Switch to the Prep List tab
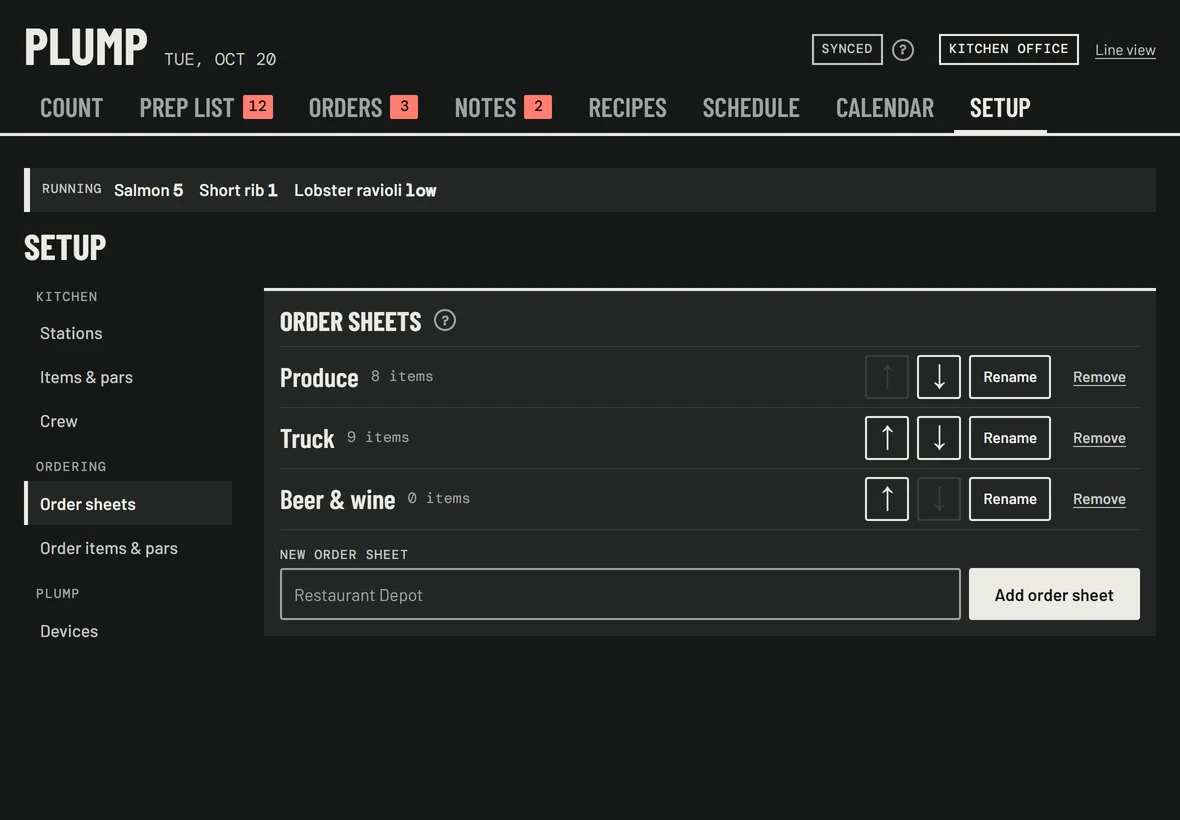Viewport: 1180px width, 820px height. point(206,108)
